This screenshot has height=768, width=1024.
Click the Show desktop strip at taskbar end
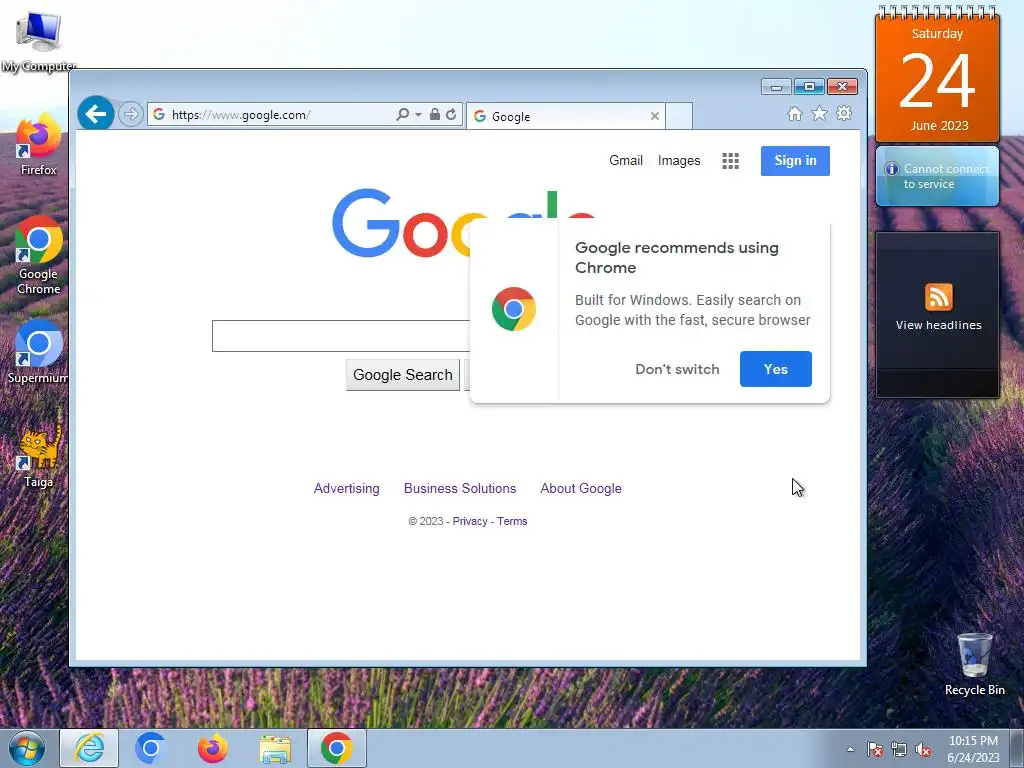click(1017, 749)
